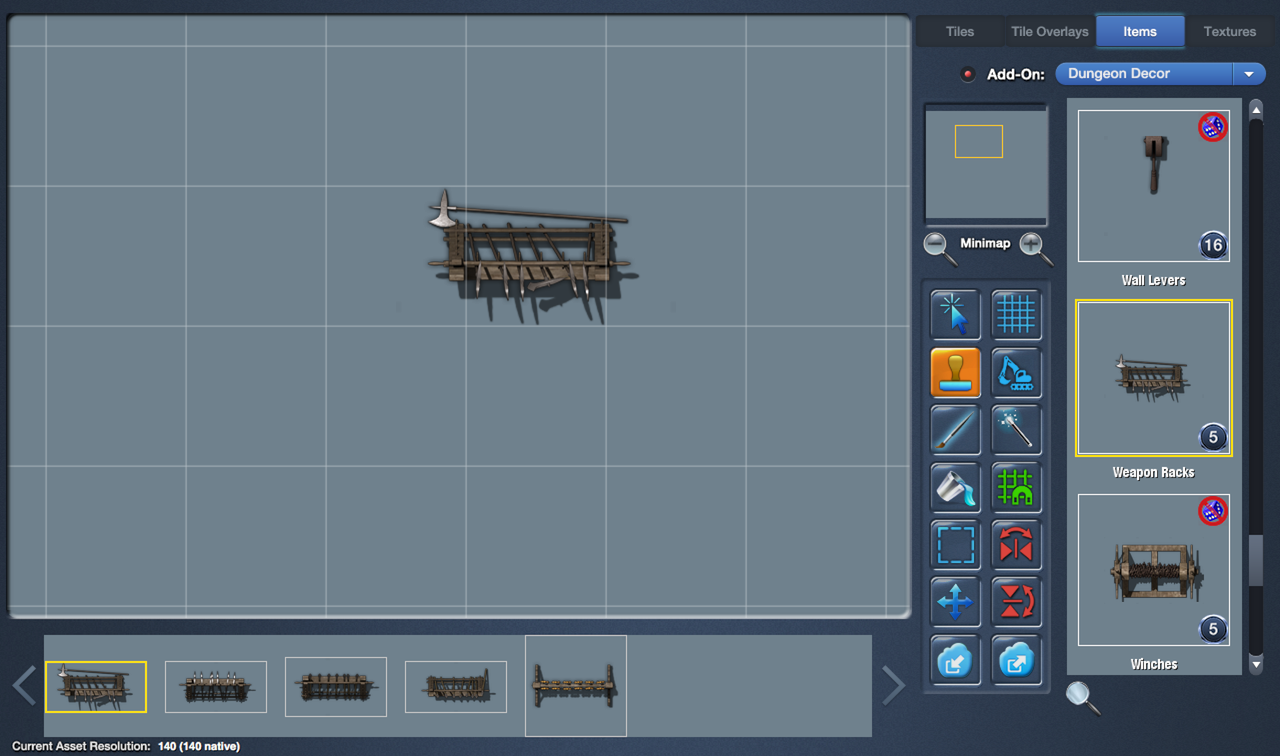Go to previous item variants with the left arrow

pyautogui.click(x=24, y=685)
